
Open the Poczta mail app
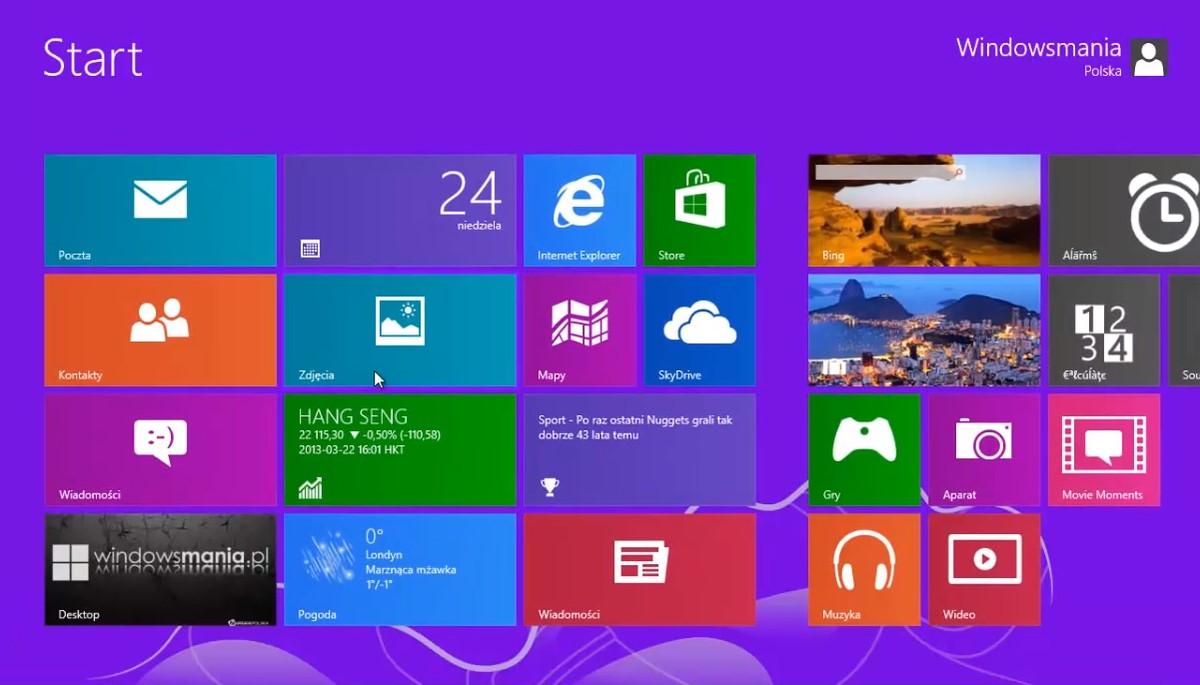click(160, 210)
